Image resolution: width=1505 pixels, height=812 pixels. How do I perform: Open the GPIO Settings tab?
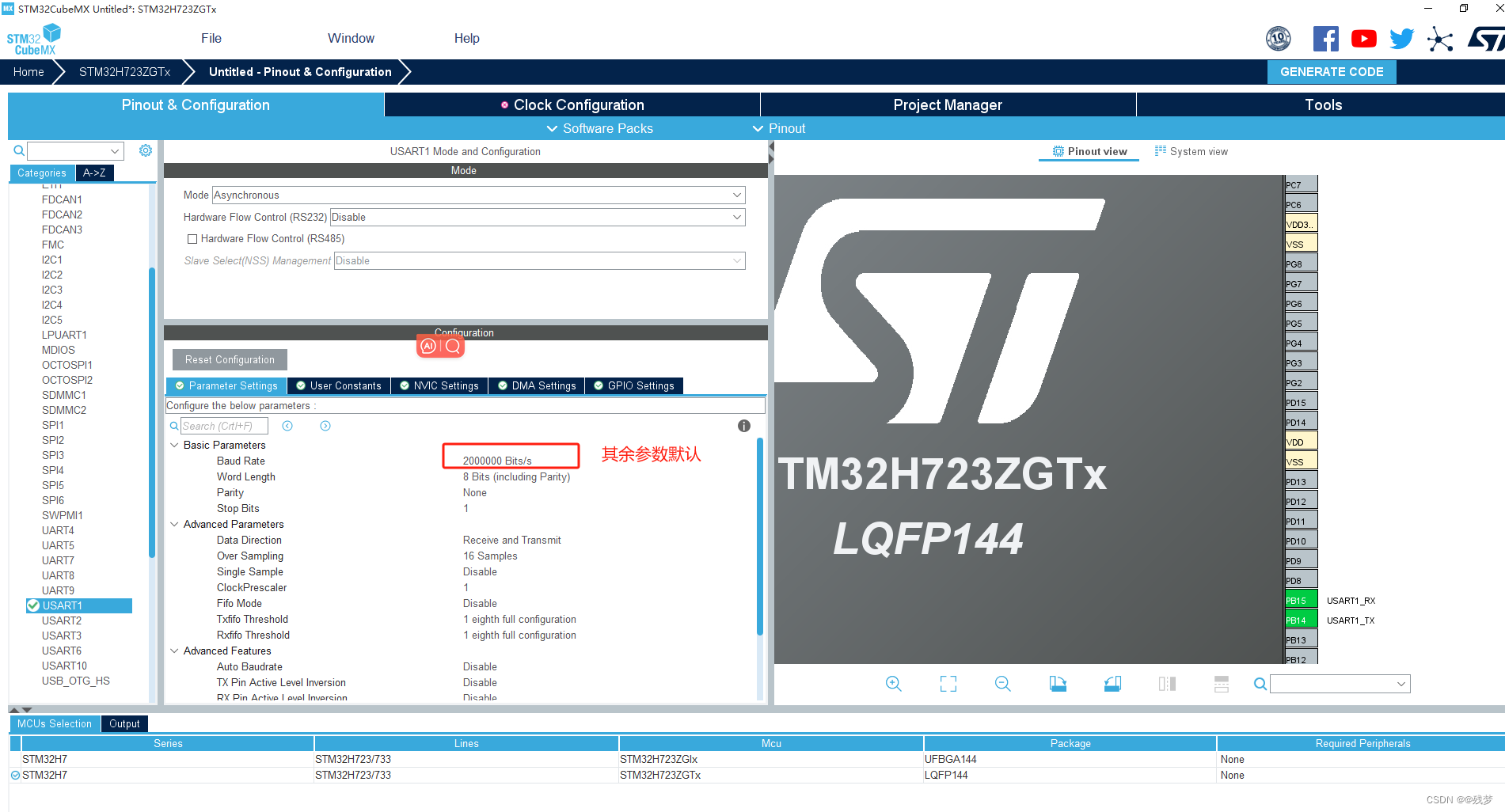pyautogui.click(x=633, y=385)
